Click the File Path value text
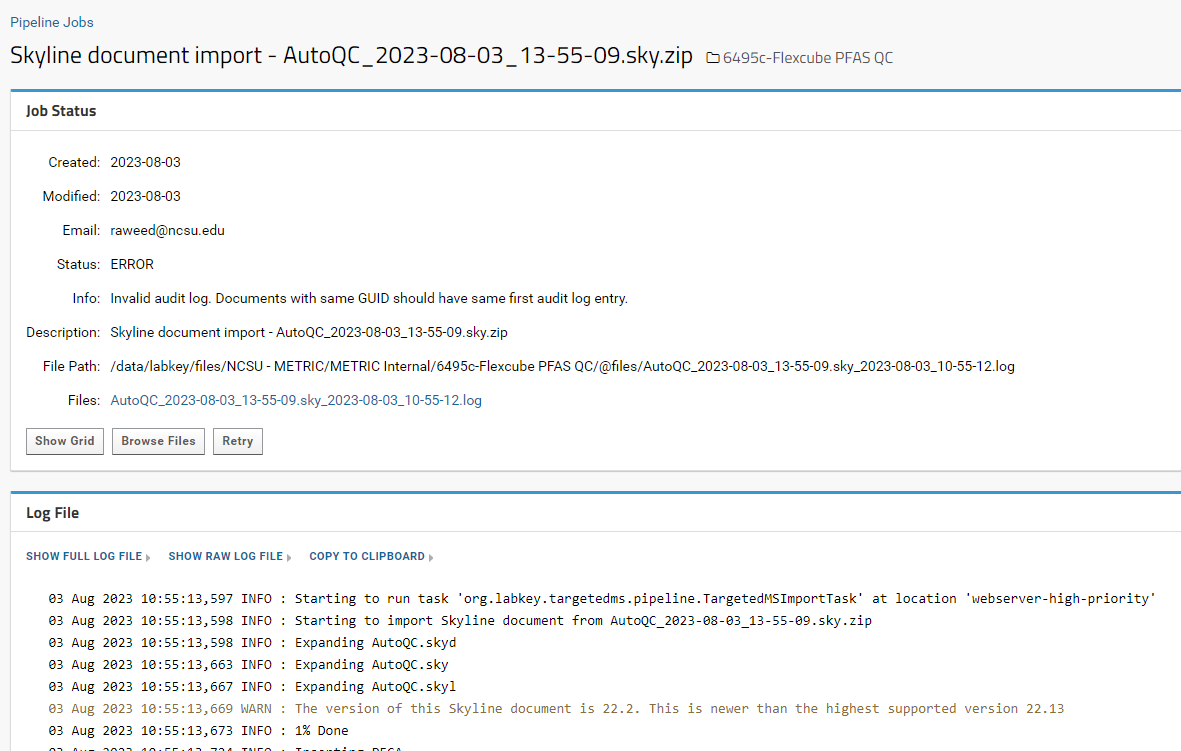The height and width of the screenshot is (751, 1181). tap(562, 366)
